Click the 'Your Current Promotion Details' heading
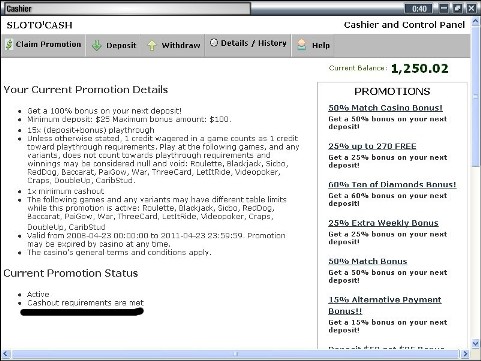The height and width of the screenshot is (361, 481). 86,90
